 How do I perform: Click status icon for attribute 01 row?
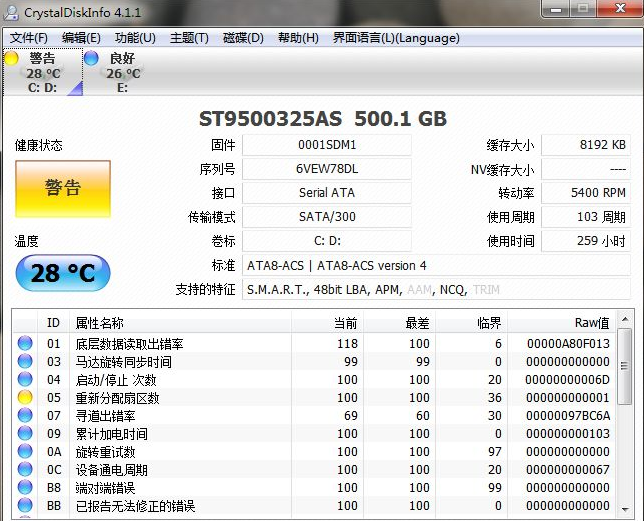[25, 343]
